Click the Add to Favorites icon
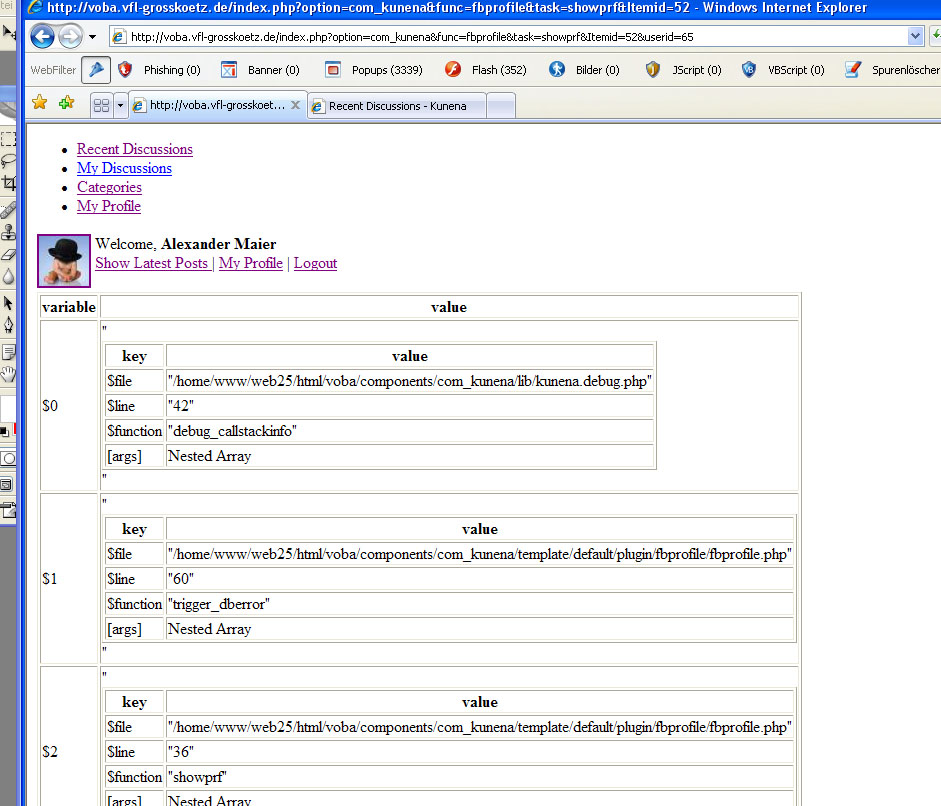Image resolution: width=941 pixels, height=806 pixels. [66, 103]
